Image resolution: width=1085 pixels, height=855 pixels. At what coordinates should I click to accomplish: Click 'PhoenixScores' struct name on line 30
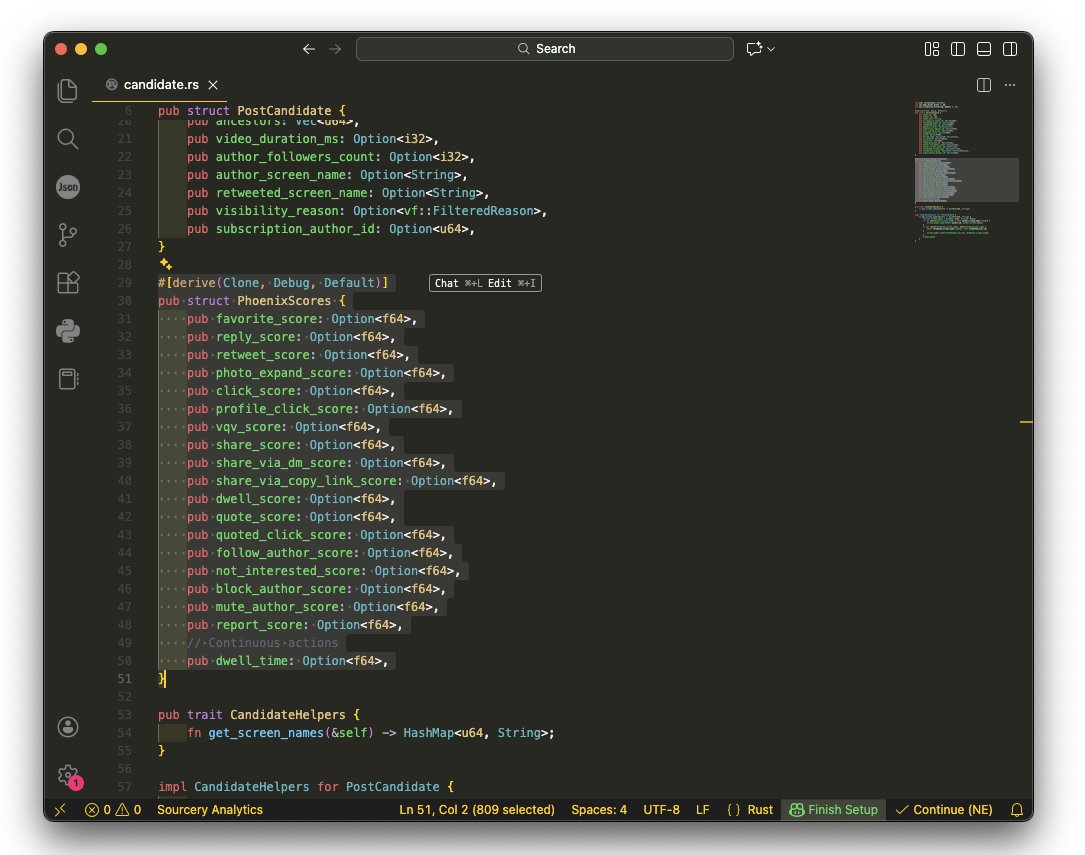point(284,301)
